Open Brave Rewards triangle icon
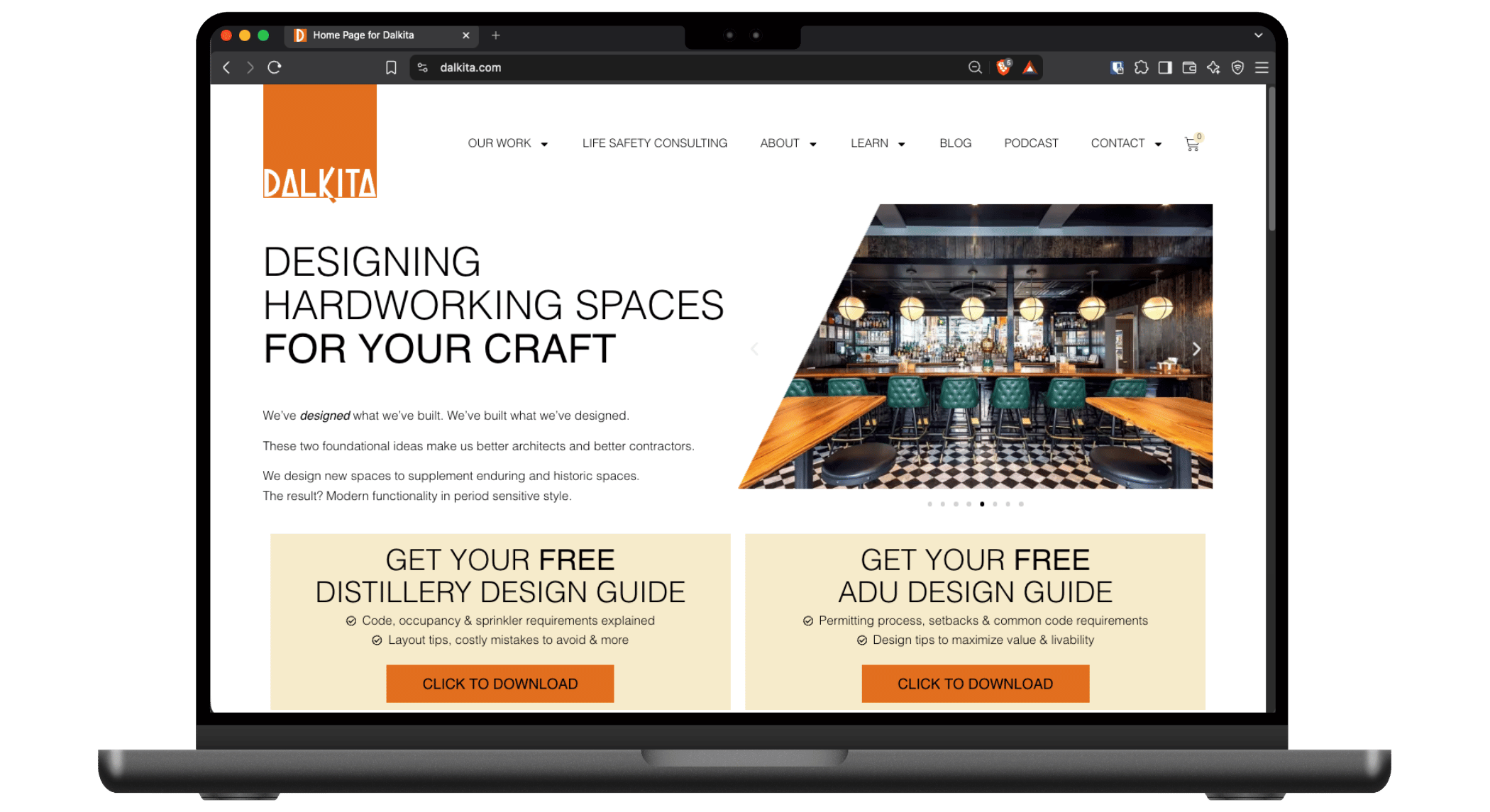 click(1030, 67)
